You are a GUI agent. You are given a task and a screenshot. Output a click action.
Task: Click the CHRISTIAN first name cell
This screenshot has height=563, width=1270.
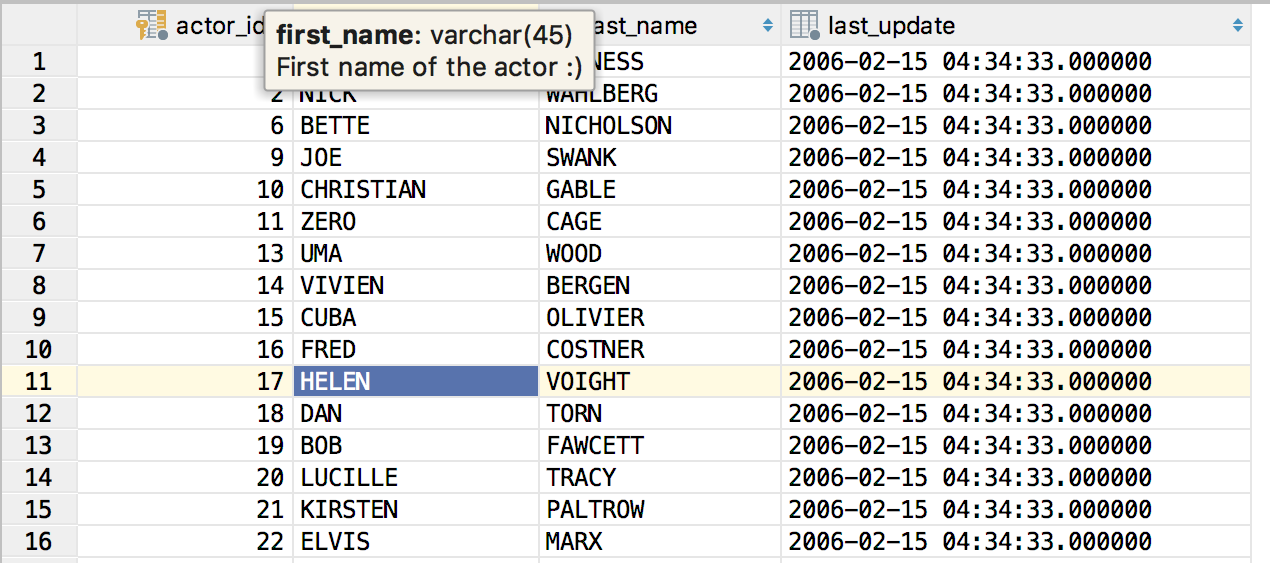click(415, 189)
